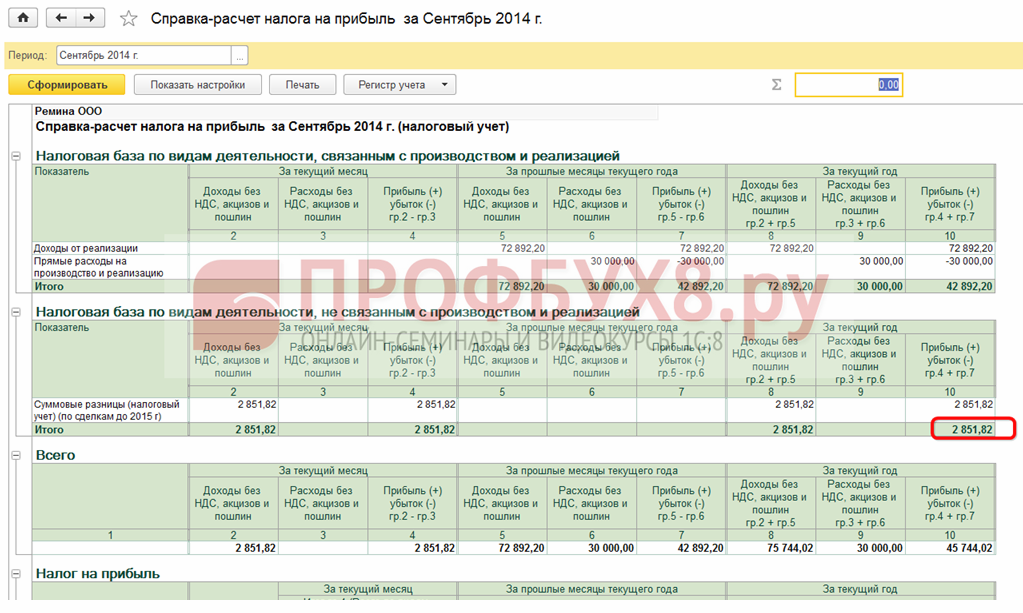
Task: Click the Печать button
Action: [302, 85]
